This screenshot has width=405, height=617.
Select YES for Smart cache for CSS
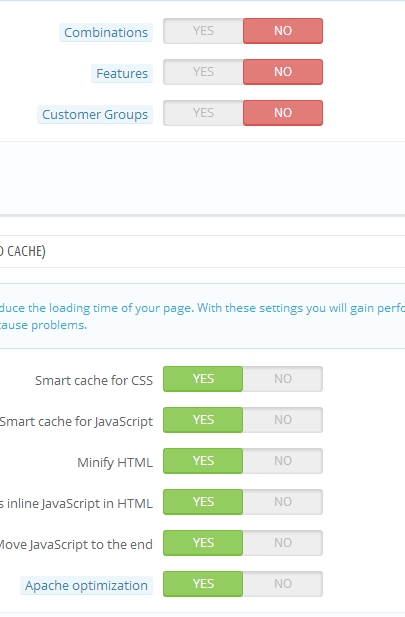(x=203, y=379)
